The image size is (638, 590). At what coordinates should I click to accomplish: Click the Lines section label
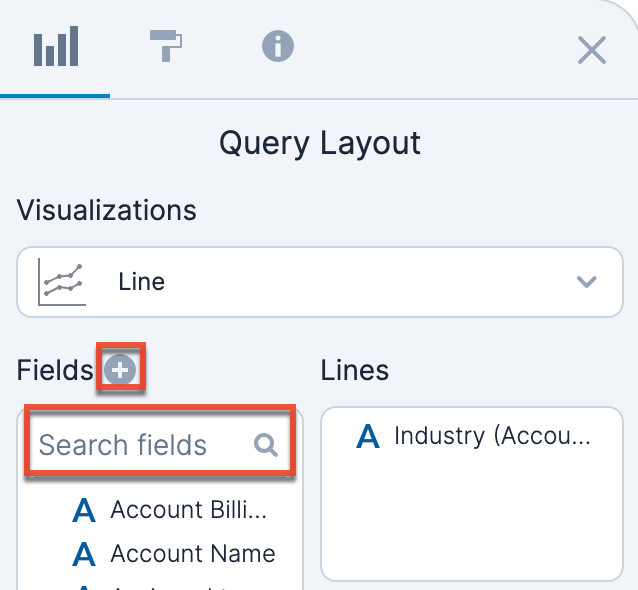point(355,370)
